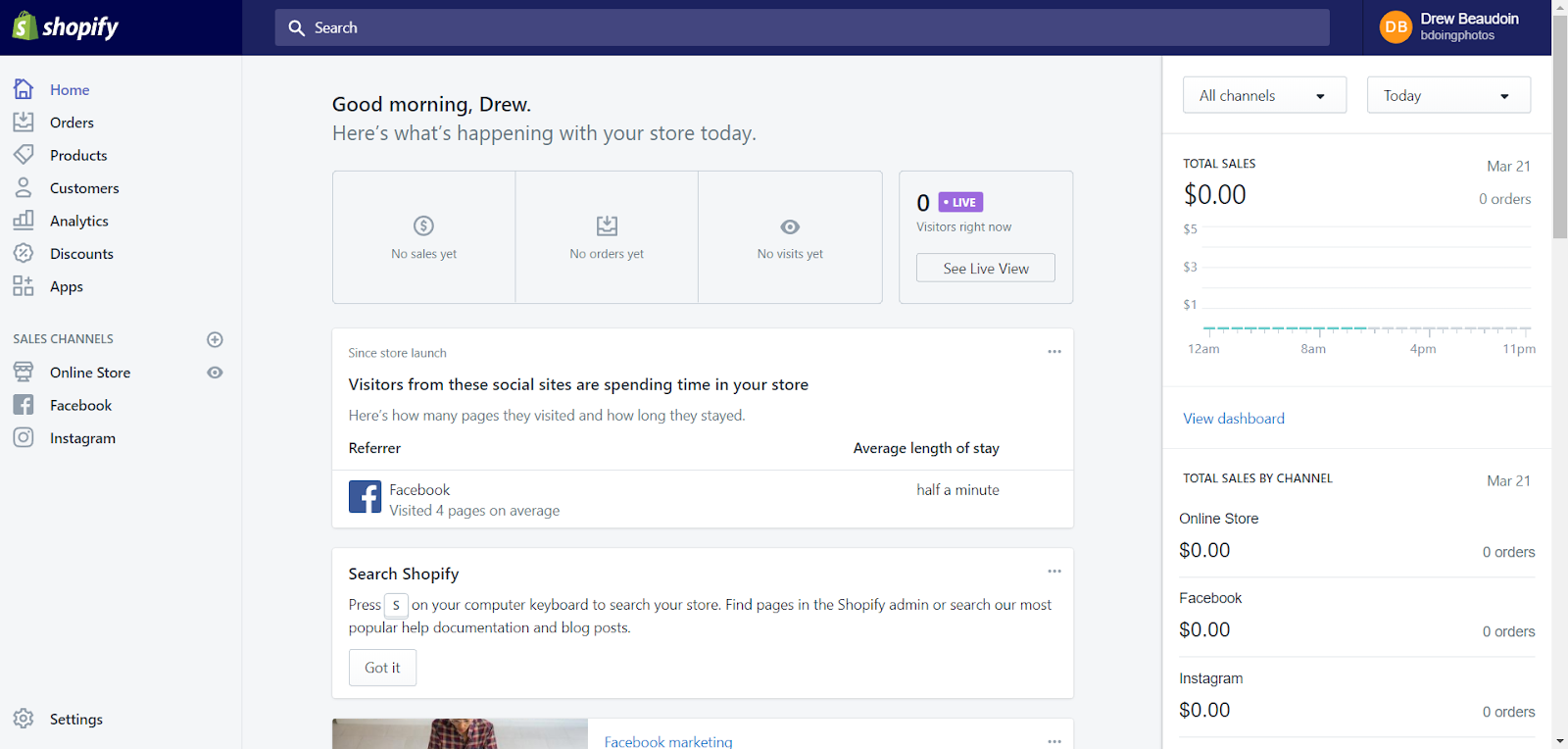Open Analytics via the bar chart icon
This screenshot has height=749, width=1568.
click(24, 221)
